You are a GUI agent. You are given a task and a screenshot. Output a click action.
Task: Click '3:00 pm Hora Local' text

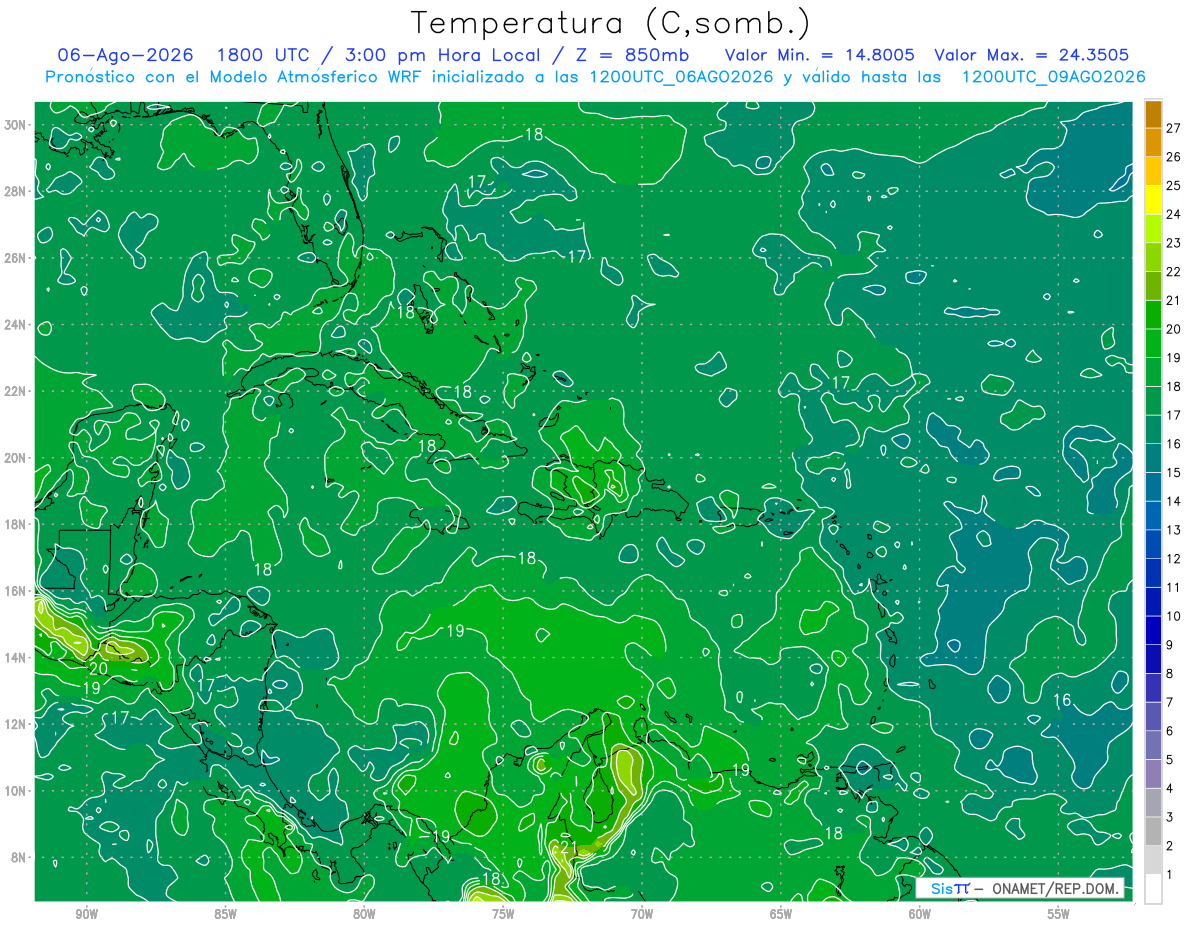[x=442, y=55]
